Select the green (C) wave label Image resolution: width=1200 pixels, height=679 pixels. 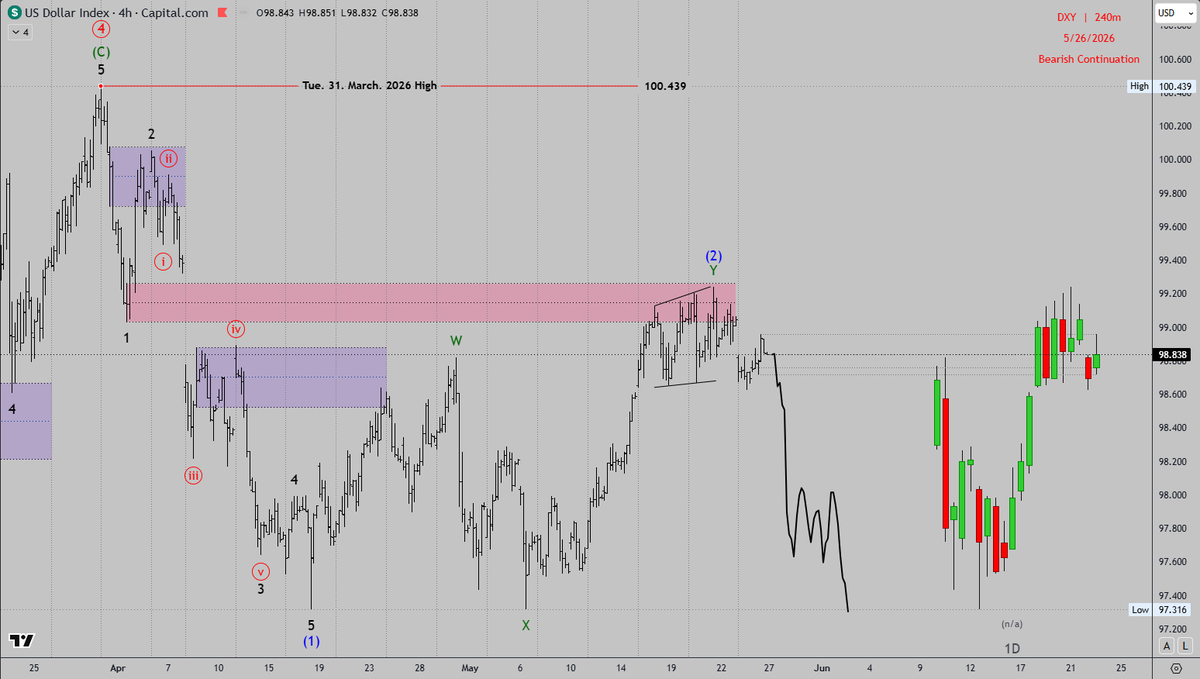[x=101, y=52]
